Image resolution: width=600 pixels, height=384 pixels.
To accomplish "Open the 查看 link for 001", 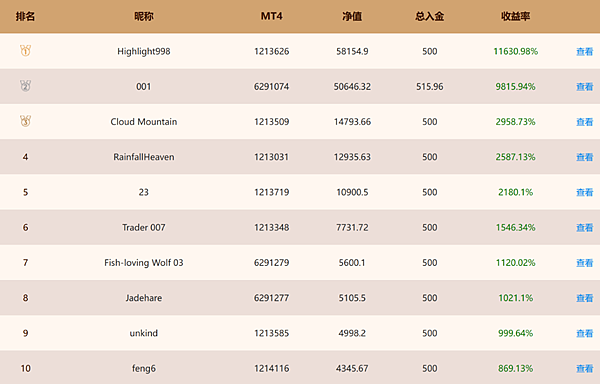I will [x=584, y=87].
